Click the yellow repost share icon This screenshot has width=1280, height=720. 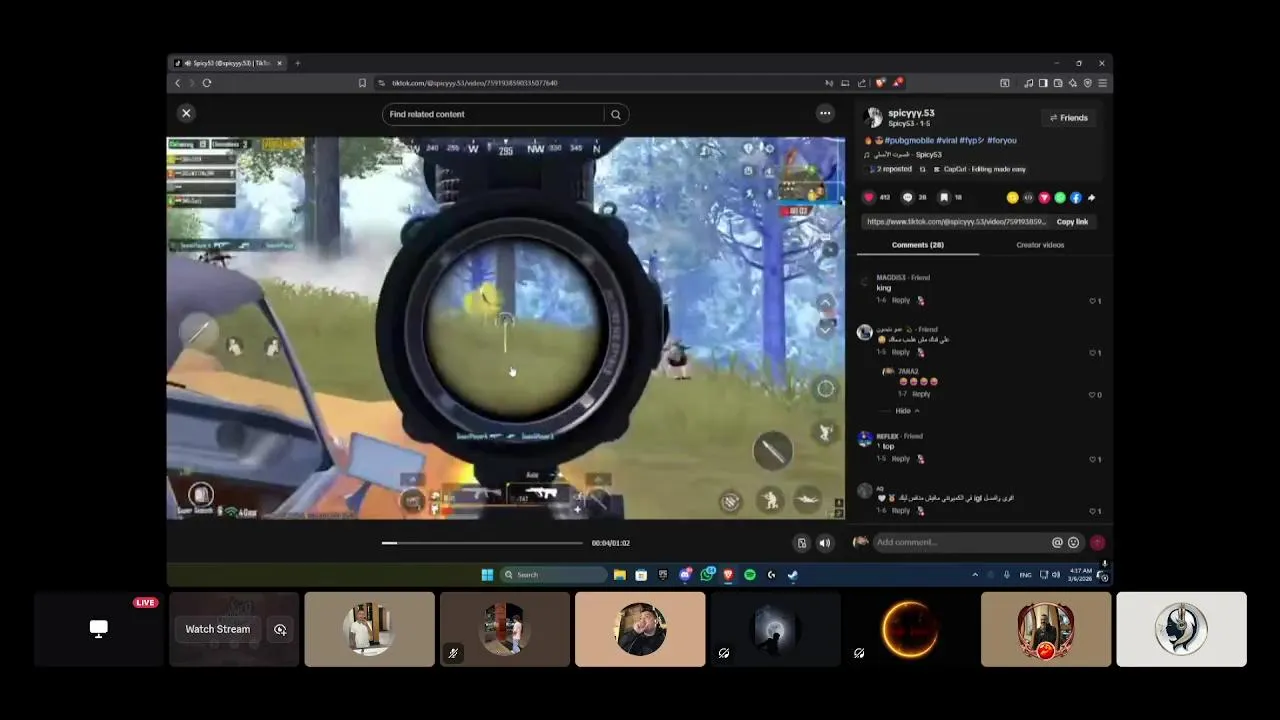[1012, 198]
